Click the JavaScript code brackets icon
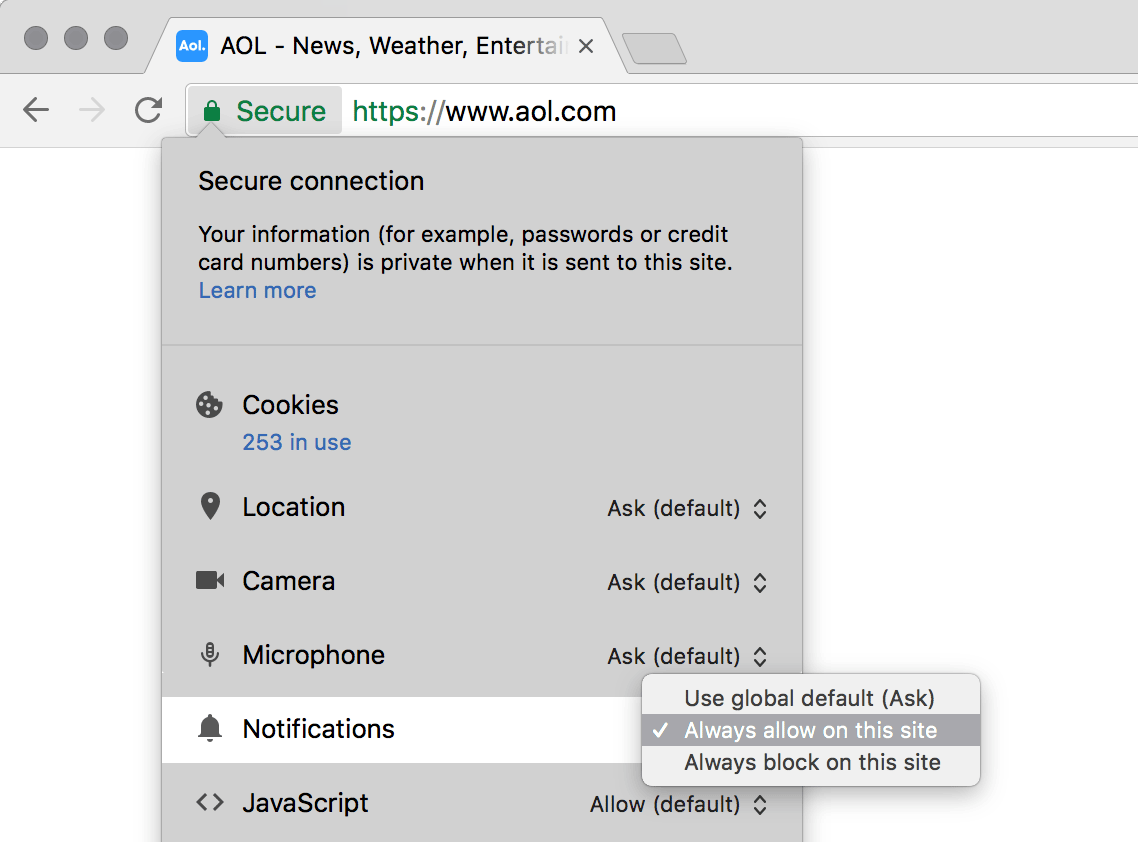Screen dimensions: 1138x842 pos(209,803)
